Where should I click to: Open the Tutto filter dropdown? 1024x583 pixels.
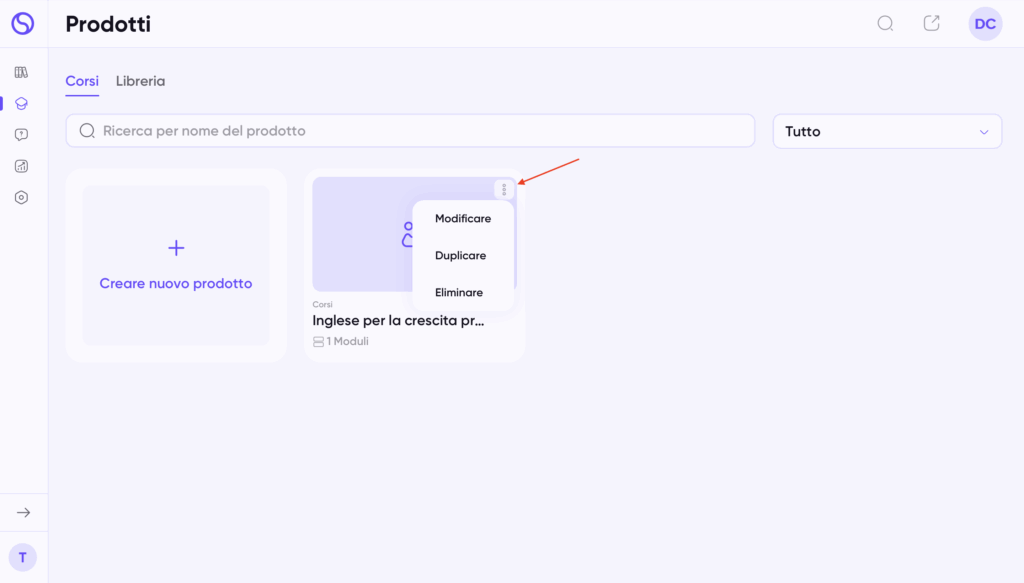886,131
